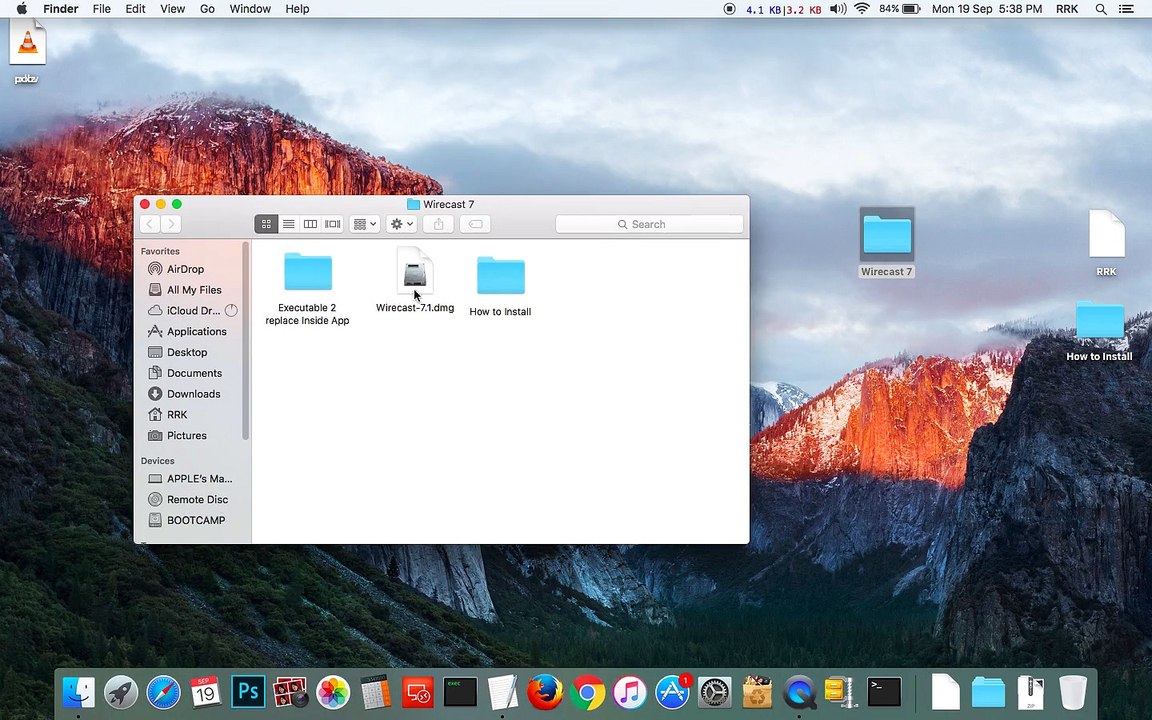
Task: Open the View menu
Action: tap(173, 9)
